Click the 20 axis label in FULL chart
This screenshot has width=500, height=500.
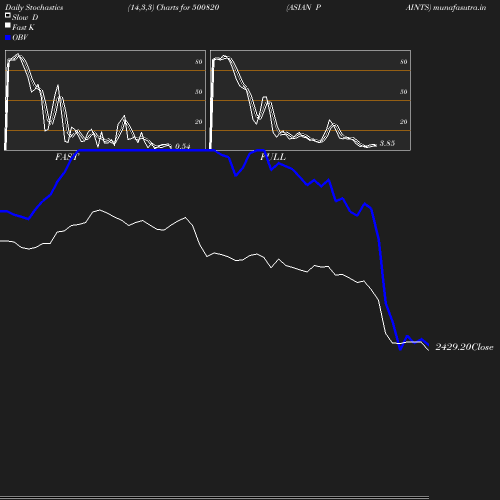point(404,122)
